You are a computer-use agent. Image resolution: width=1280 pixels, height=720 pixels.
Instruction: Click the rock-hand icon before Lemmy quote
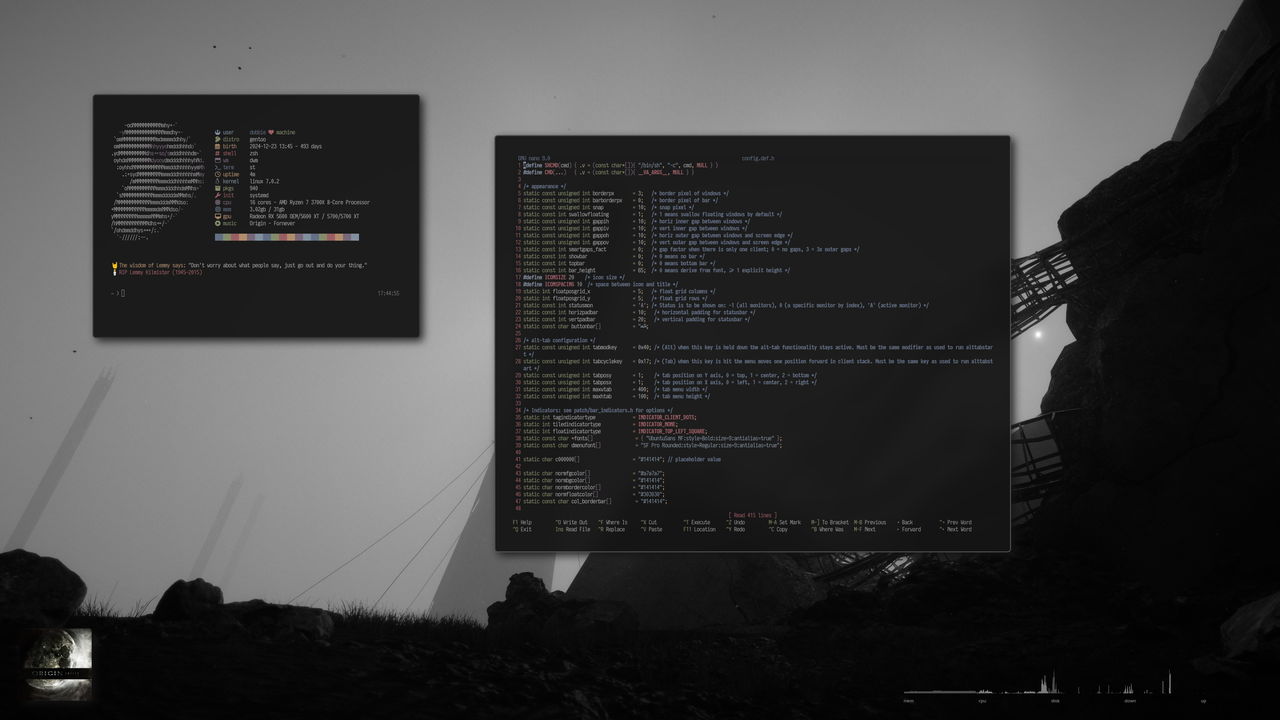pyautogui.click(x=114, y=265)
